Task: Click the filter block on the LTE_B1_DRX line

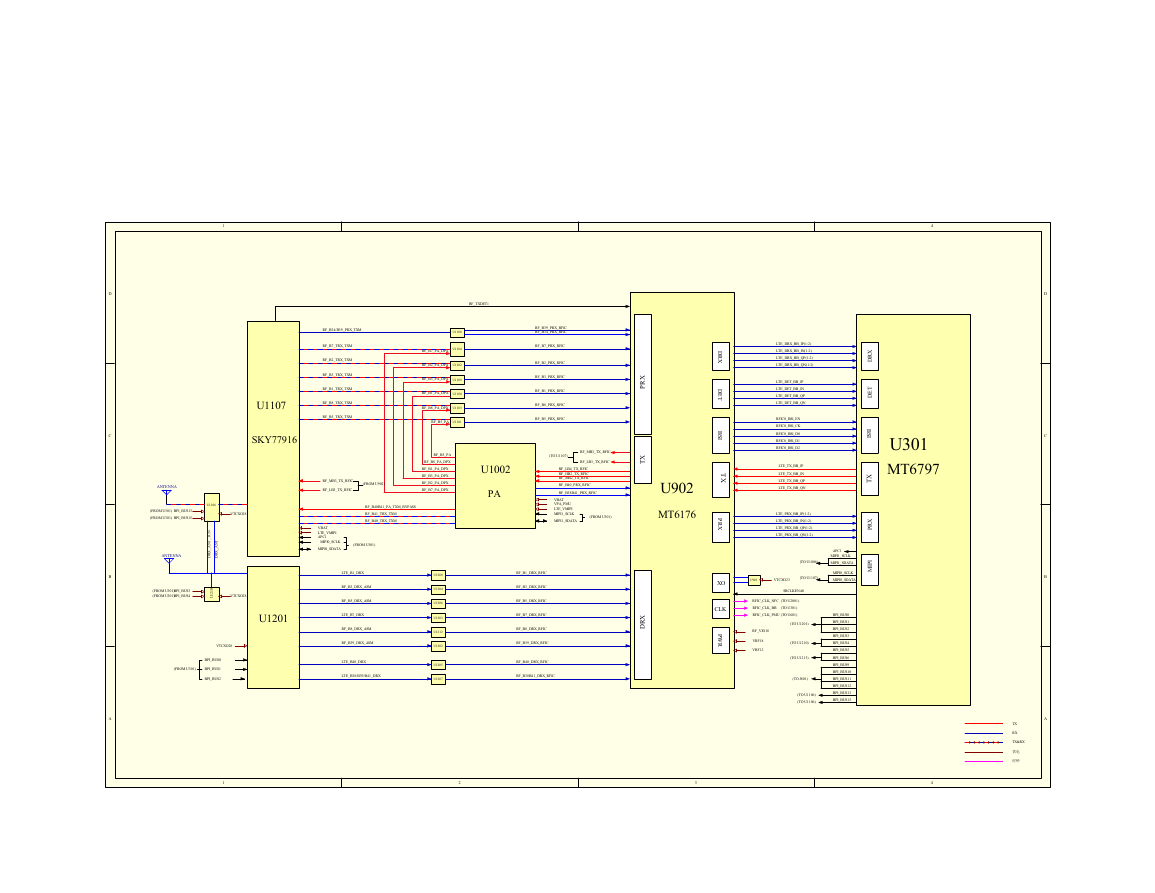Action: (x=438, y=575)
